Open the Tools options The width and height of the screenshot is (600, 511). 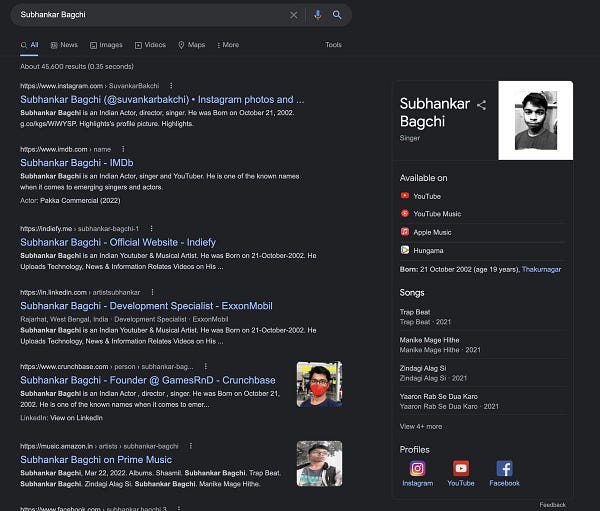(333, 45)
